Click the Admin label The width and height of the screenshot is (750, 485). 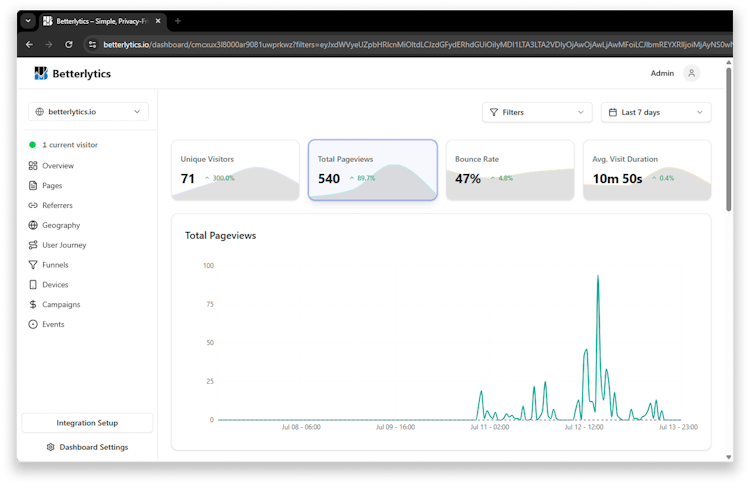(x=662, y=73)
